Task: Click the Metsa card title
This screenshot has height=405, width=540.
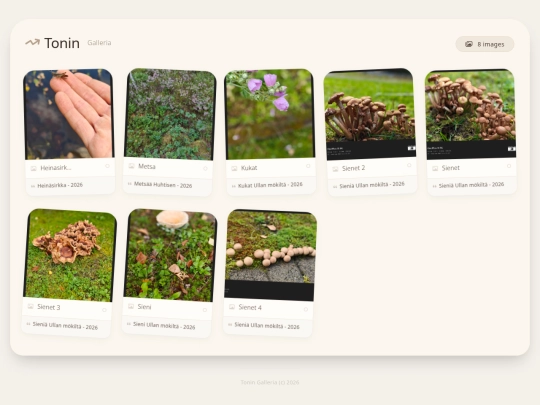Action: coord(147,166)
